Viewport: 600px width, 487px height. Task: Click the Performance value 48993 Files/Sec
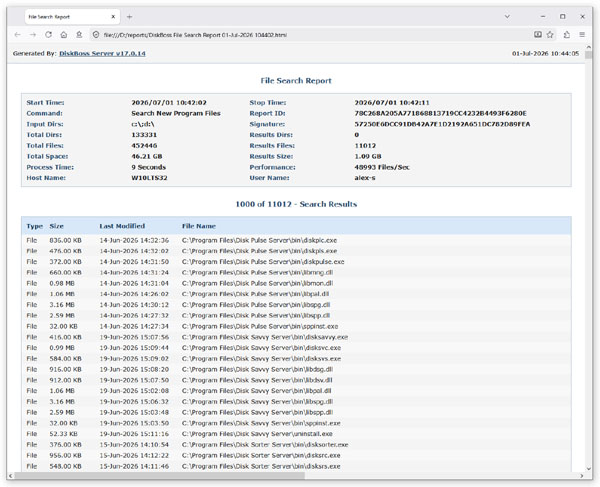click(x=382, y=167)
